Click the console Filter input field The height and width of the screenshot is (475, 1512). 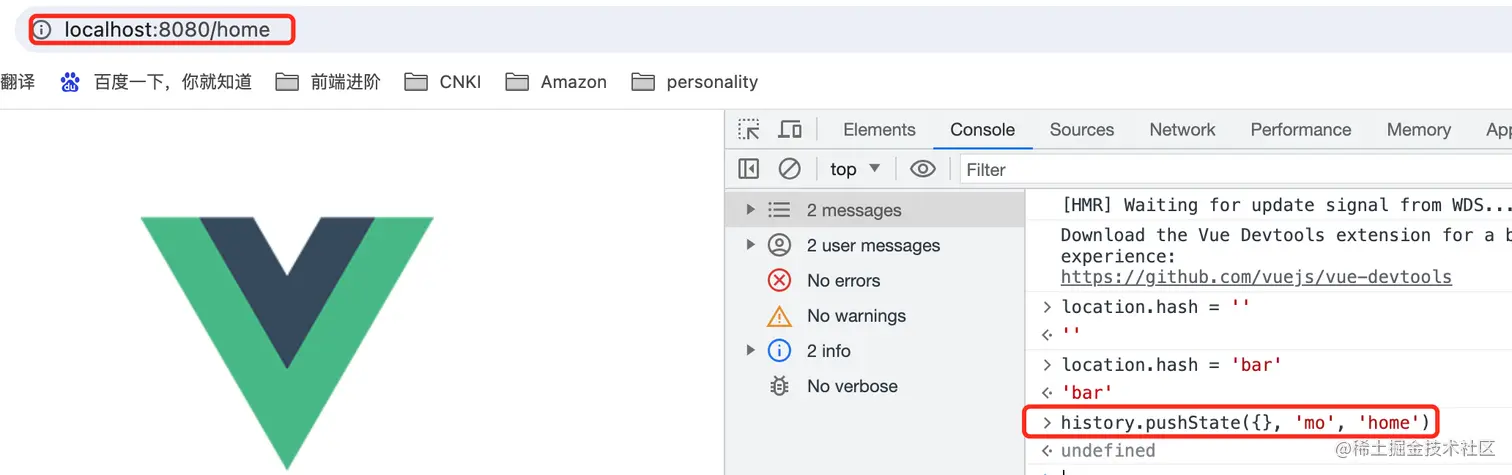1230,169
